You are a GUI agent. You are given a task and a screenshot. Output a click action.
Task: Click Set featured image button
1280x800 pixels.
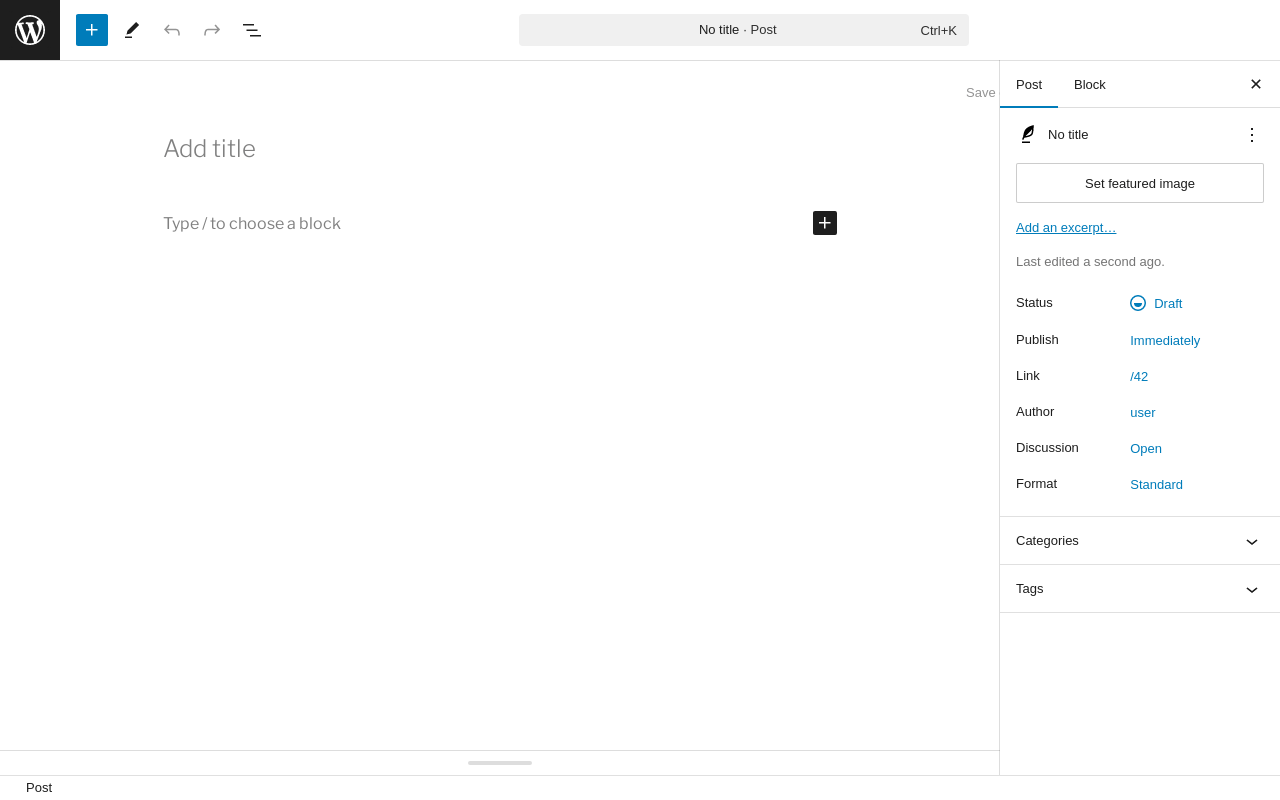[x=1140, y=183]
